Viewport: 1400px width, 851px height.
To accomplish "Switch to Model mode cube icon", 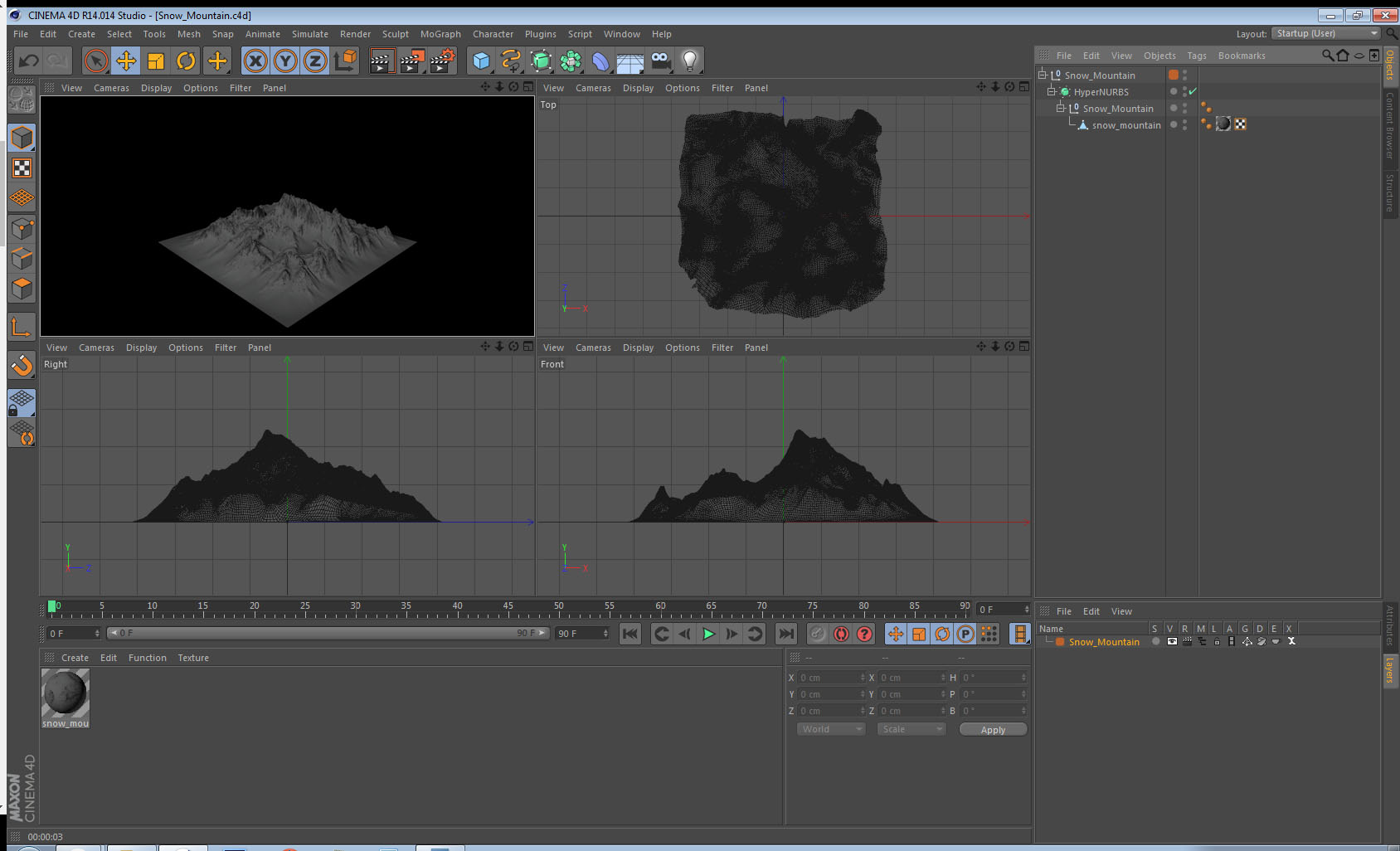I will pyautogui.click(x=22, y=138).
